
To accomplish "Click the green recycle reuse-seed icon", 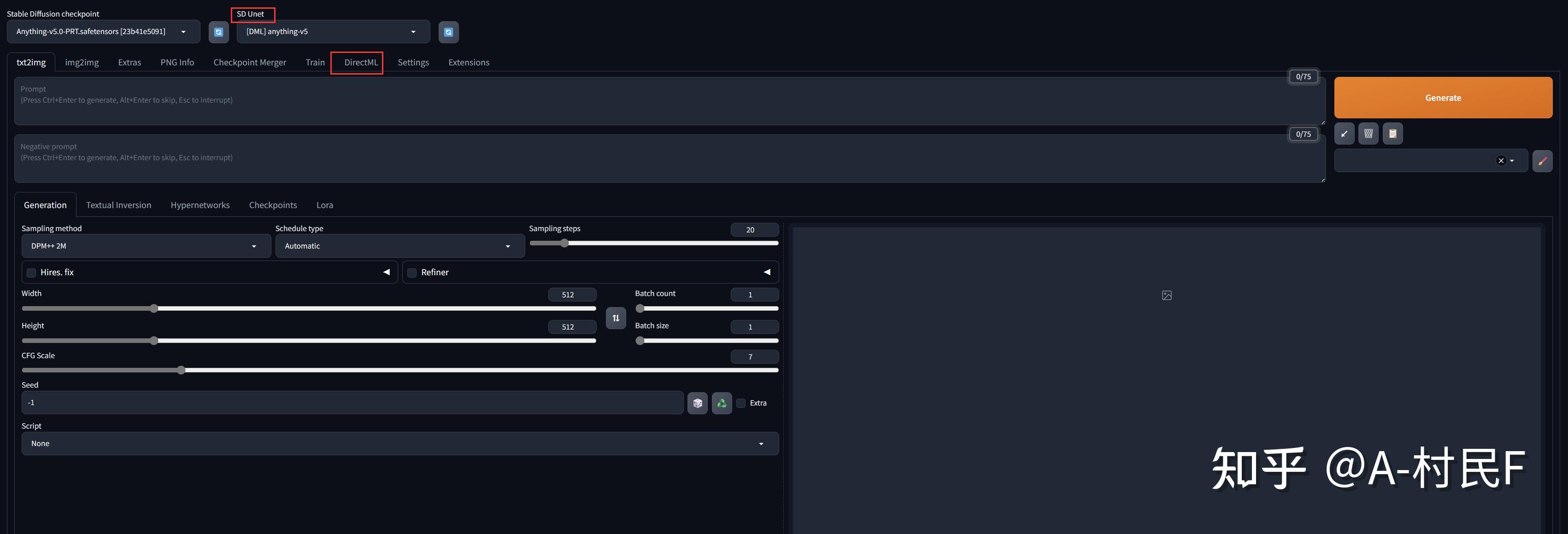I will (722, 403).
